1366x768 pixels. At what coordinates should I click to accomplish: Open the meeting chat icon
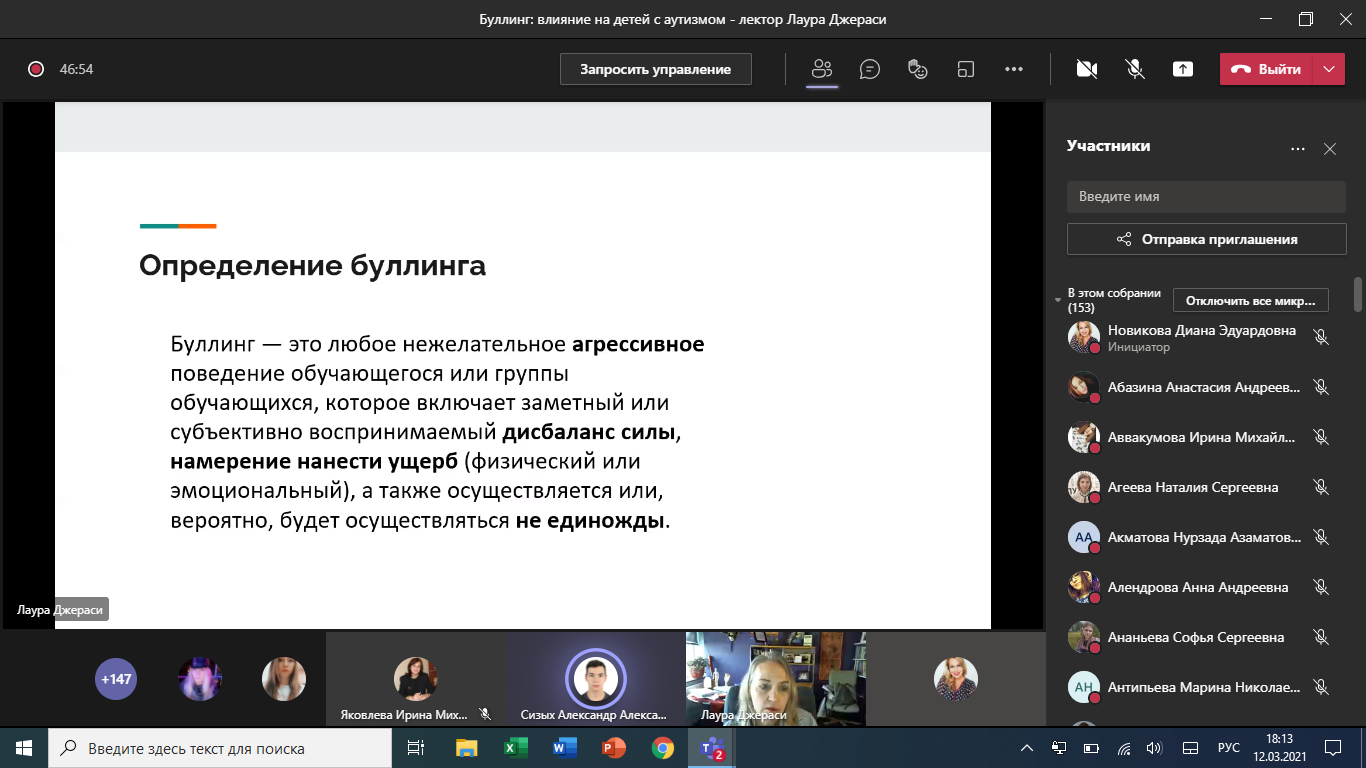click(x=870, y=69)
